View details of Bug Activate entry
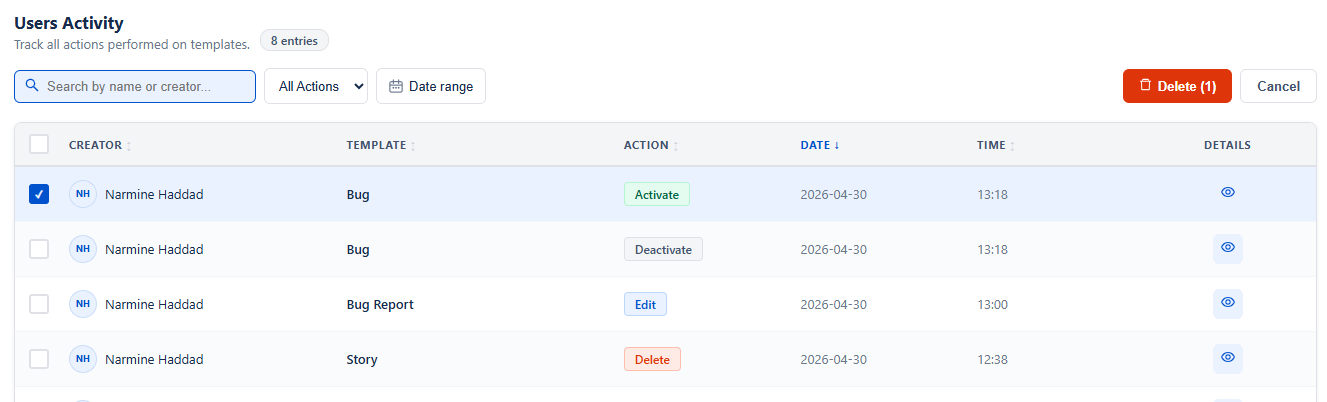 pos(1228,193)
